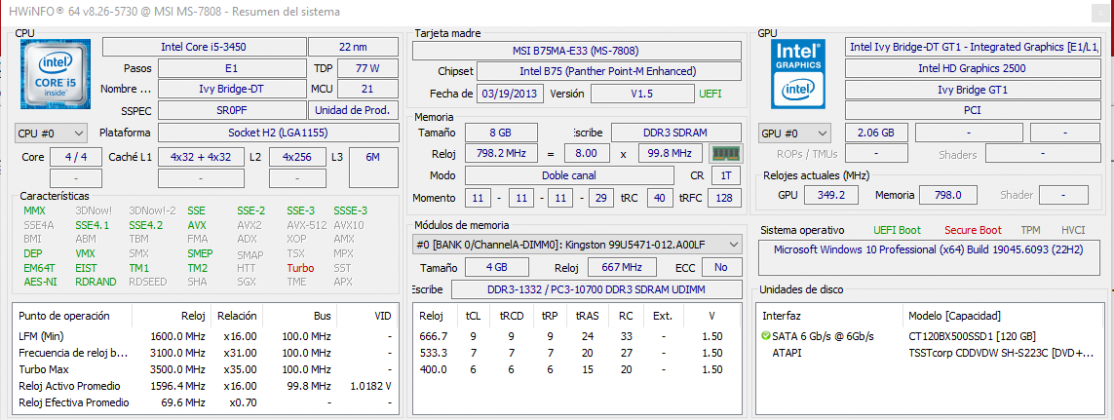The height and width of the screenshot is (420, 1114).
Task: Click the DDR3 SDRAM memory type field
Action: tap(676, 133)
